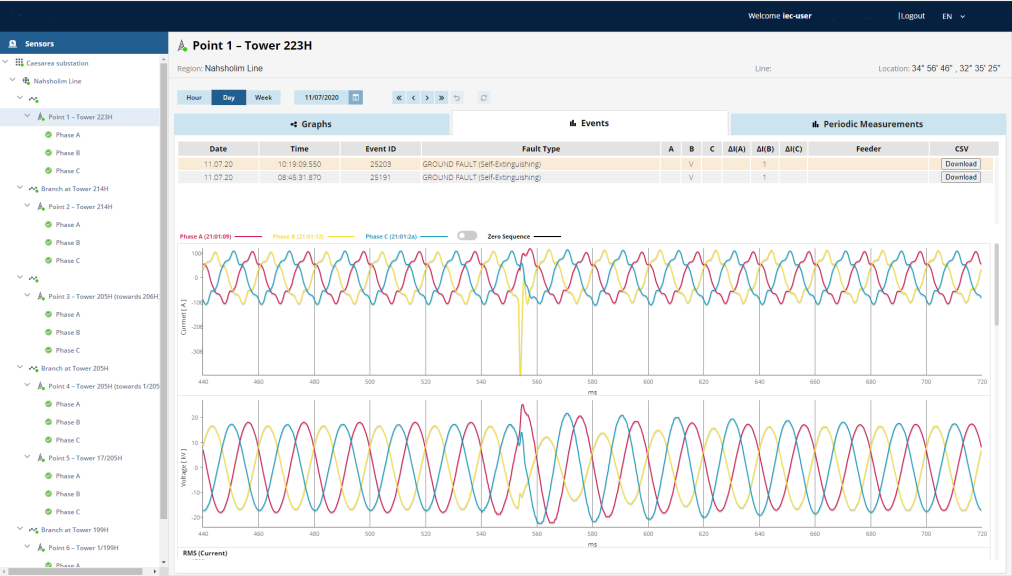Click the Phase A red legend line
The width and height of the screenshot is (1012, 576).
pyautogui.click(x=249, y=237)
